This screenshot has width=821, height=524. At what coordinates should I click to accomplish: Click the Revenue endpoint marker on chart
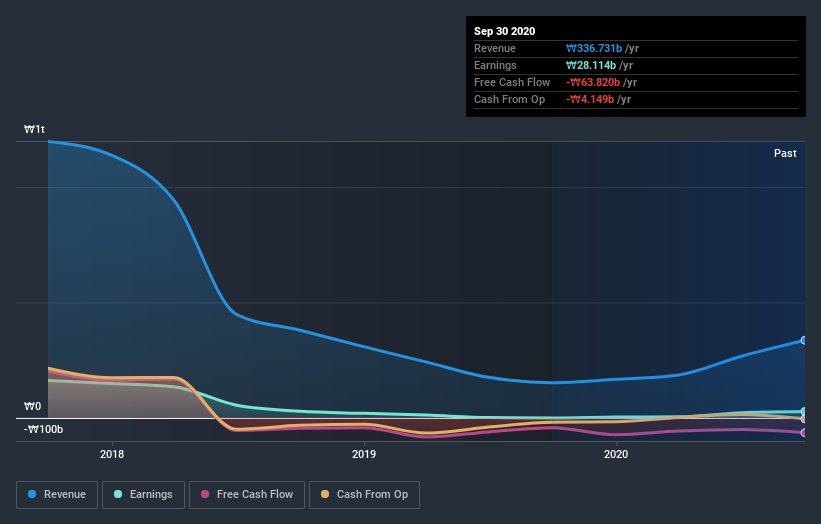(804, 340)
